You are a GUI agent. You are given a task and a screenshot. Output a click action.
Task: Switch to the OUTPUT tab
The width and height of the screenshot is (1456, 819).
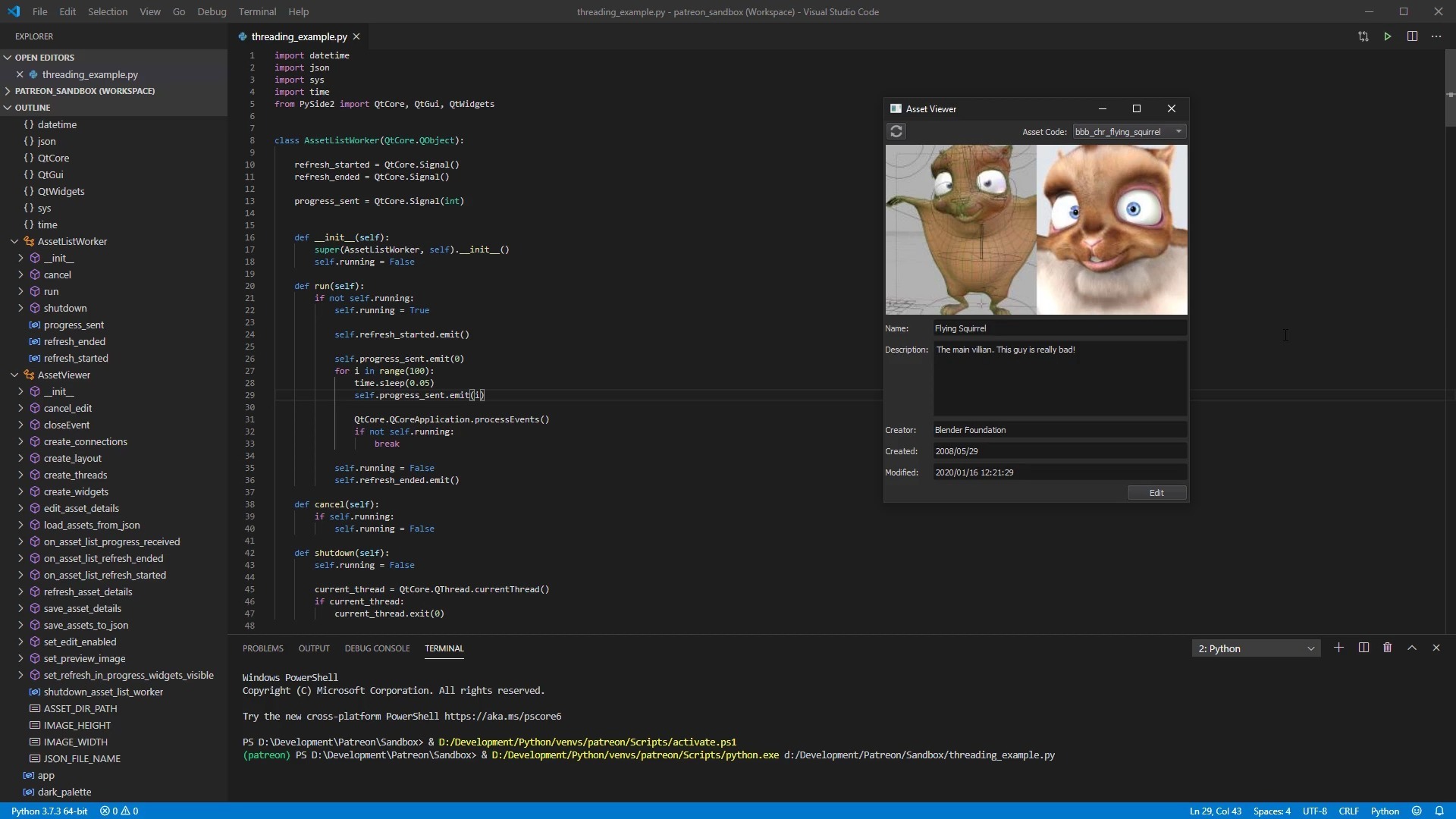point(314,648)
